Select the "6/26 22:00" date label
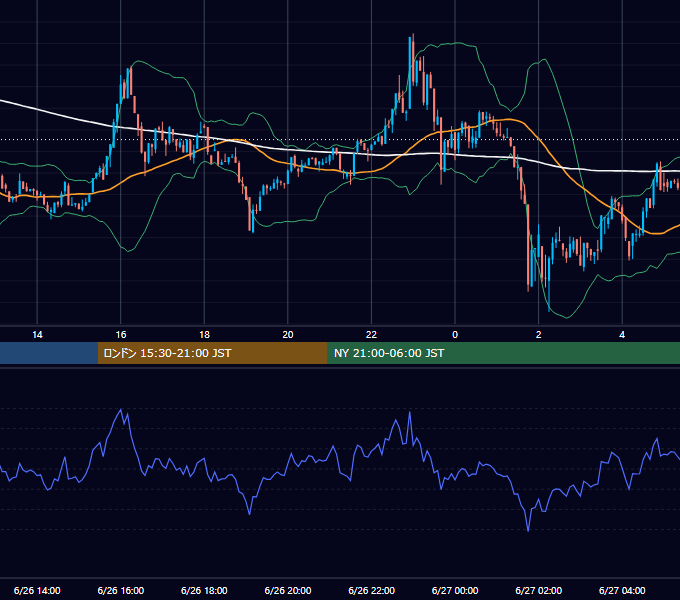Viewport: 680px width, 600px height. pyautogui.click(x=372, y=590)
